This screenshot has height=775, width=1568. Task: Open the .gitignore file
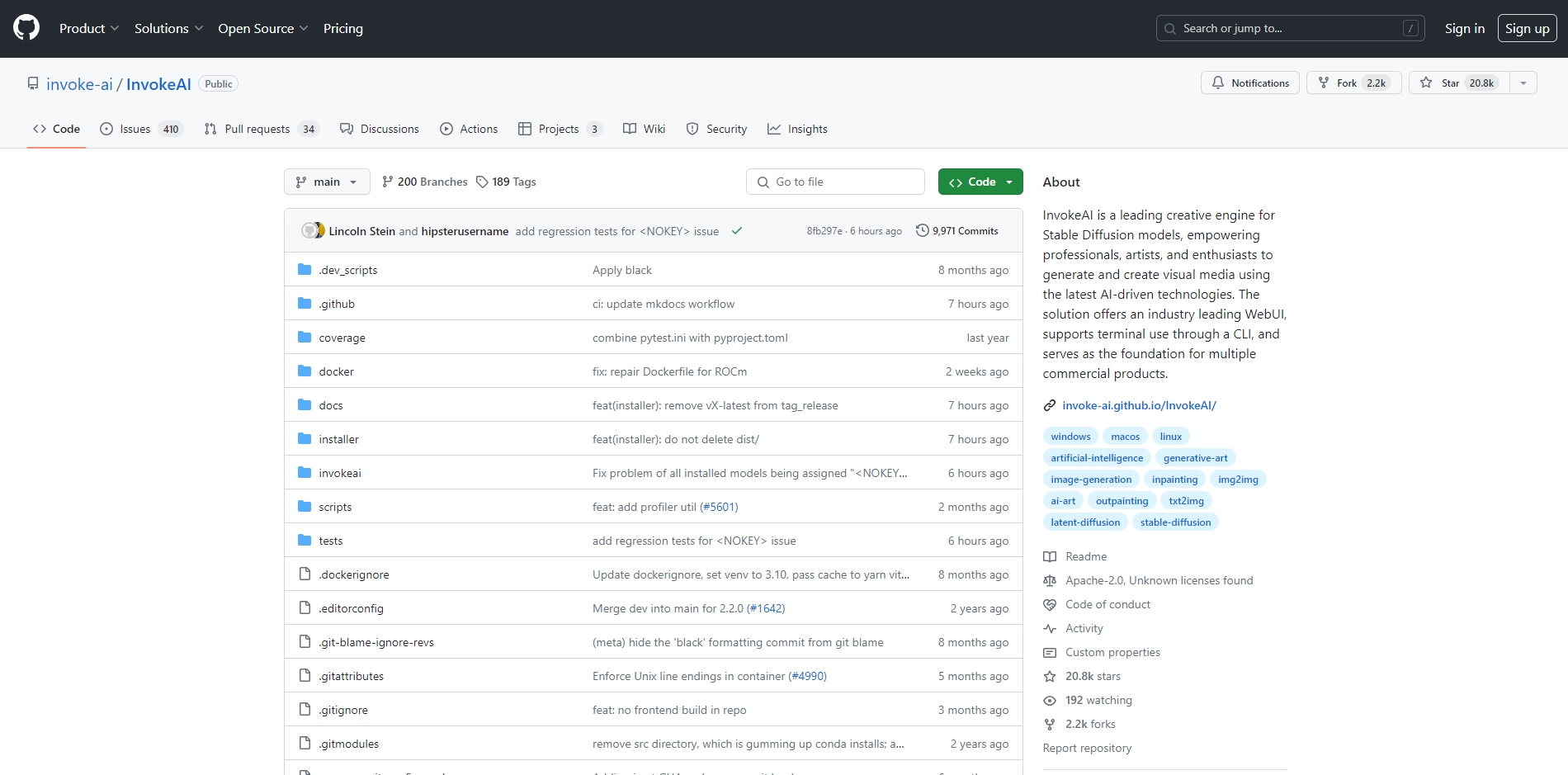343,710
